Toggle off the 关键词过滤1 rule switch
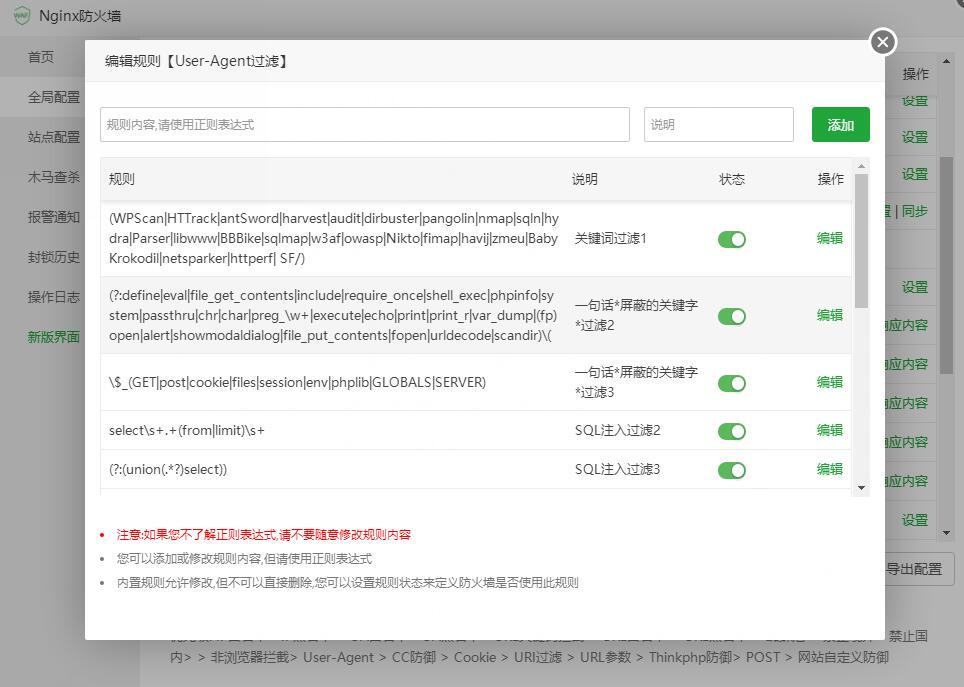Viewport: 964px width, 687px height. coord(732,239)
